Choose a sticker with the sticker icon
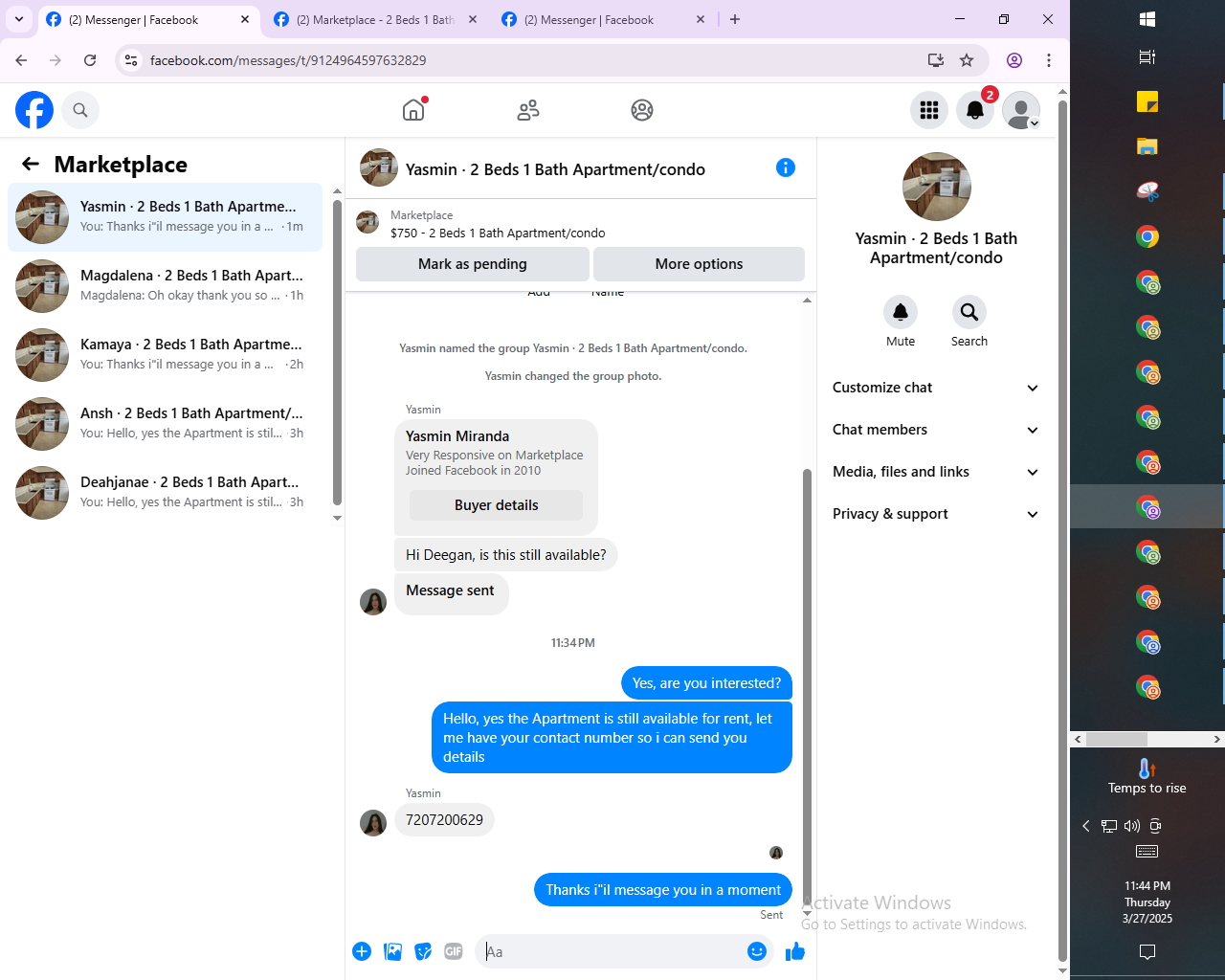1225x980 pixels. tap(423, 951)
